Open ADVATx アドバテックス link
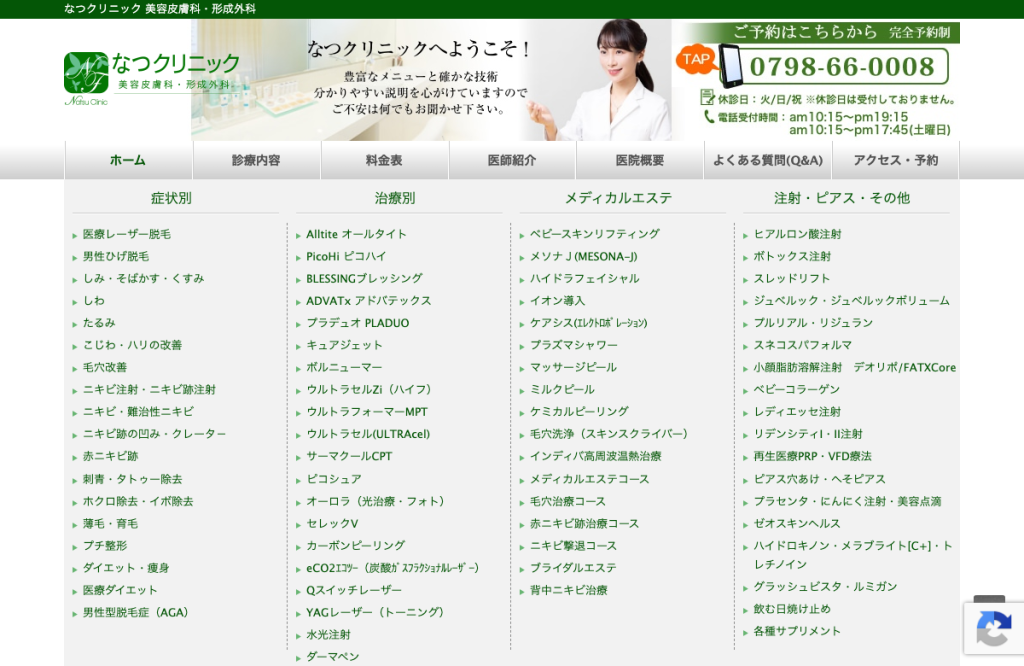This screenshot has width=1024, height=666. (x=368, y=300)
